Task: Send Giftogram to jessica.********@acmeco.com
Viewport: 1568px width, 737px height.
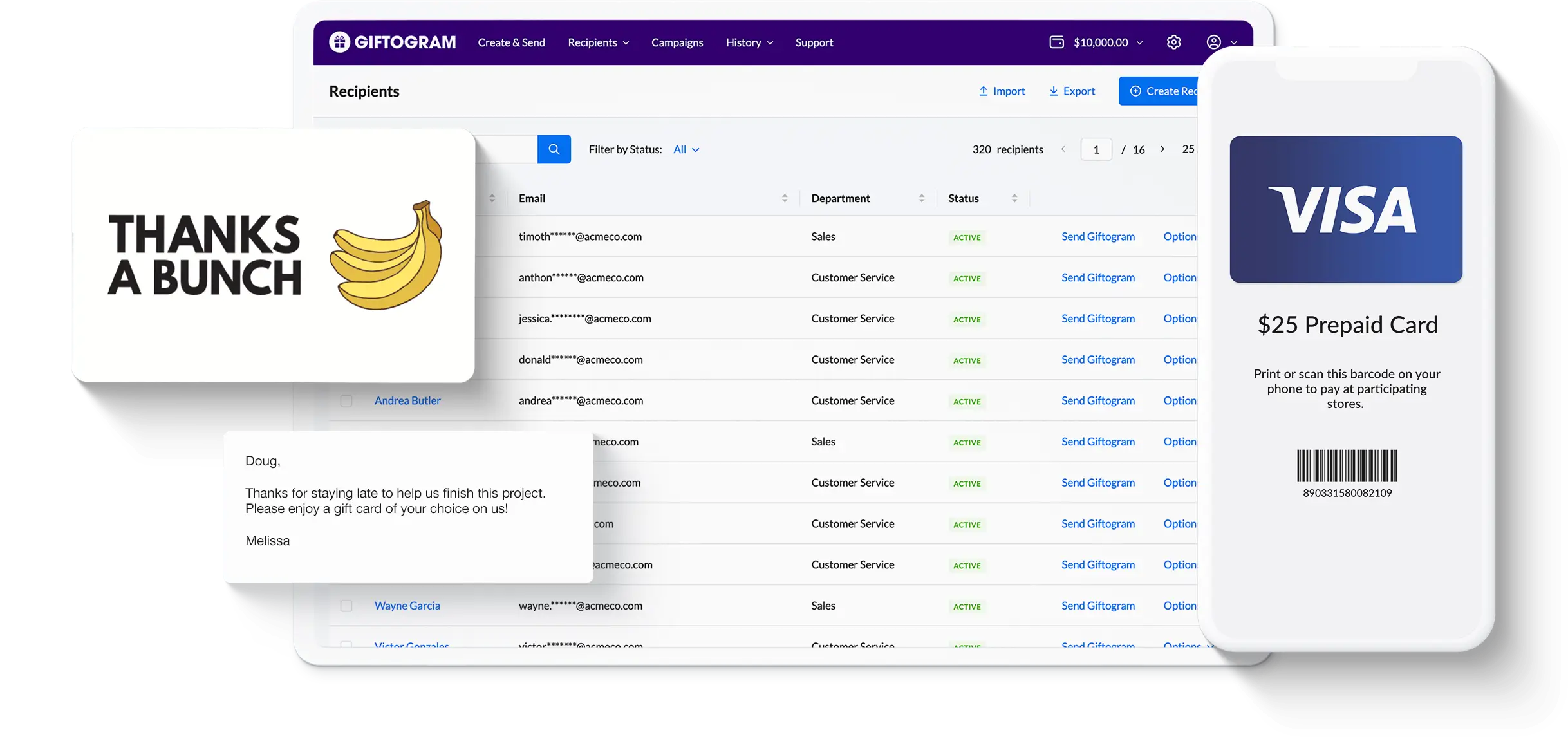Action: pos(1097,319)
